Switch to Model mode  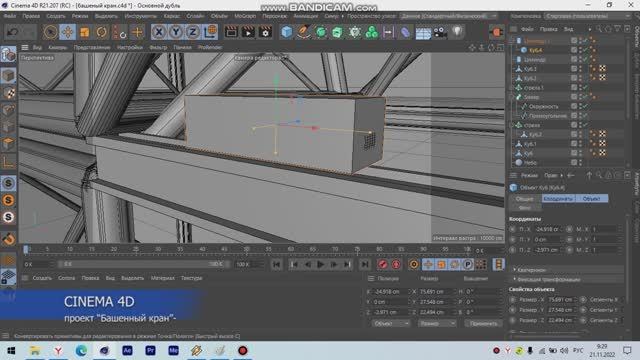8,76
